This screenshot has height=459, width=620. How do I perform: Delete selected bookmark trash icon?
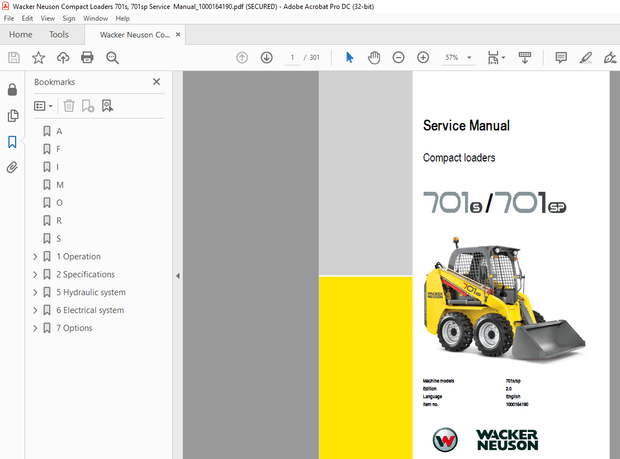pos(69,106)
